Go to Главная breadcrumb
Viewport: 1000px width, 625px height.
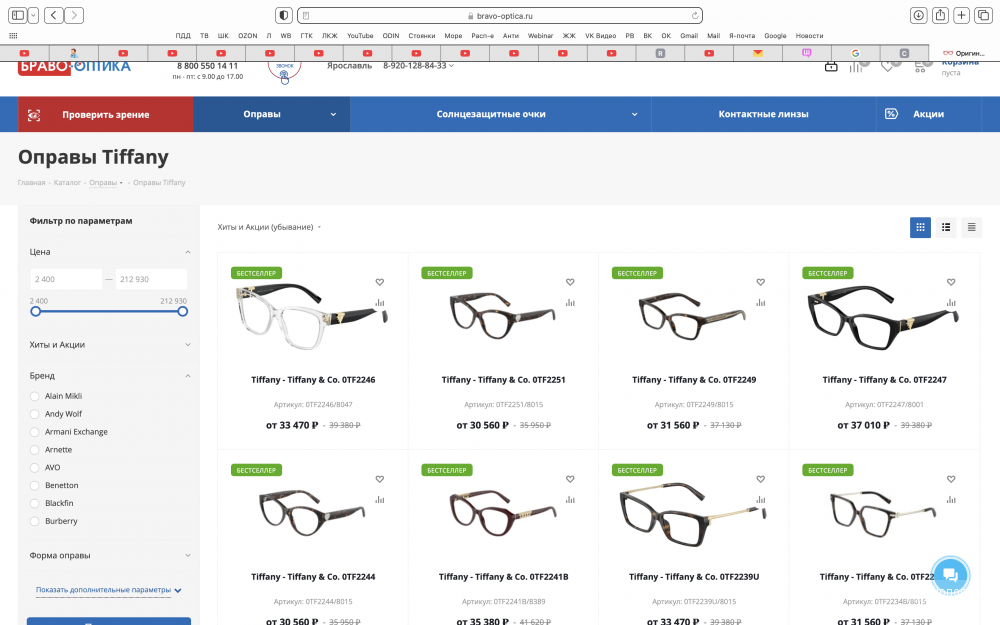pyautogui.click(x=31, y=182)
